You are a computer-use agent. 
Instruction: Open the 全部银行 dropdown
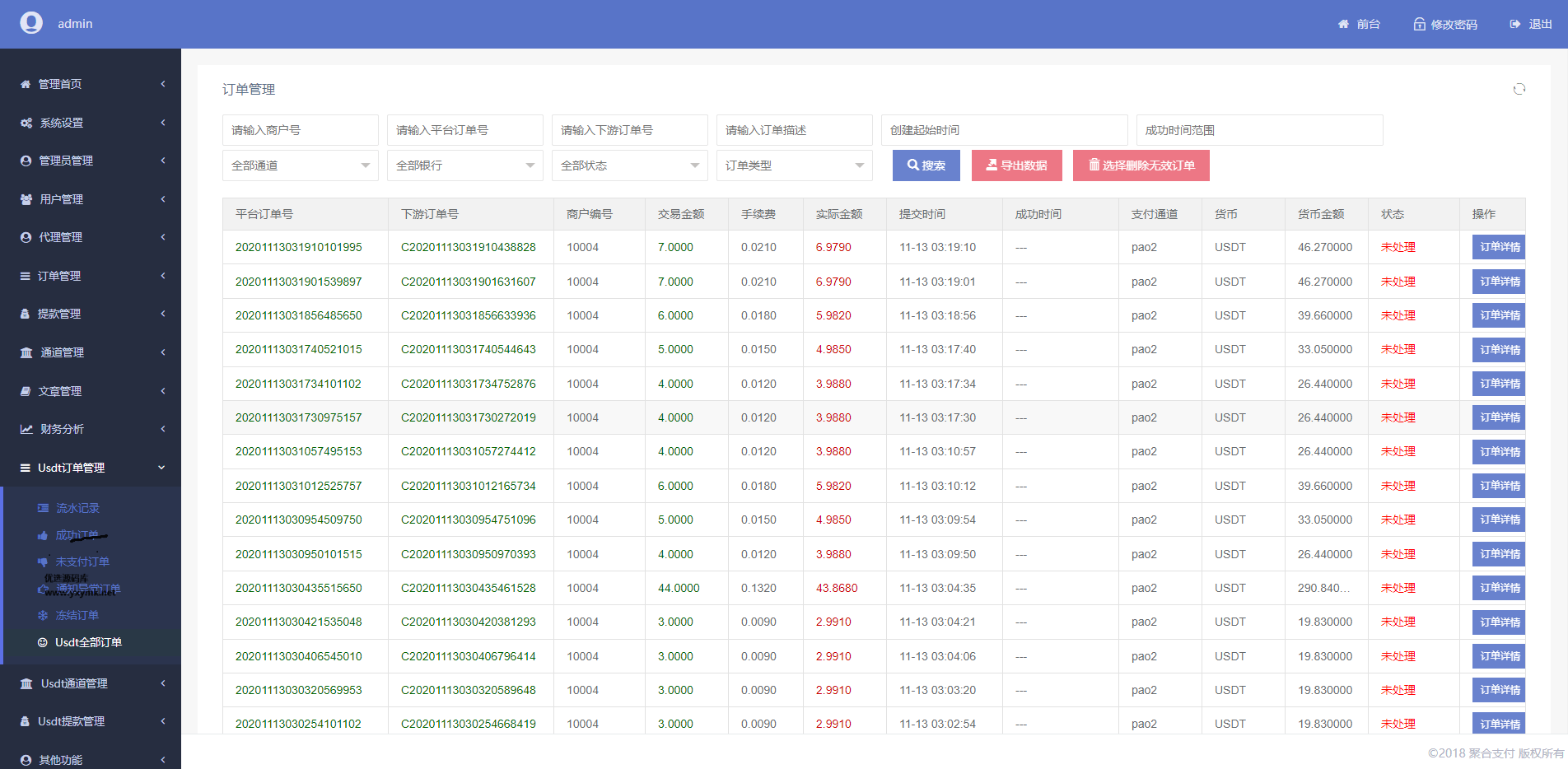click(464, 165)
